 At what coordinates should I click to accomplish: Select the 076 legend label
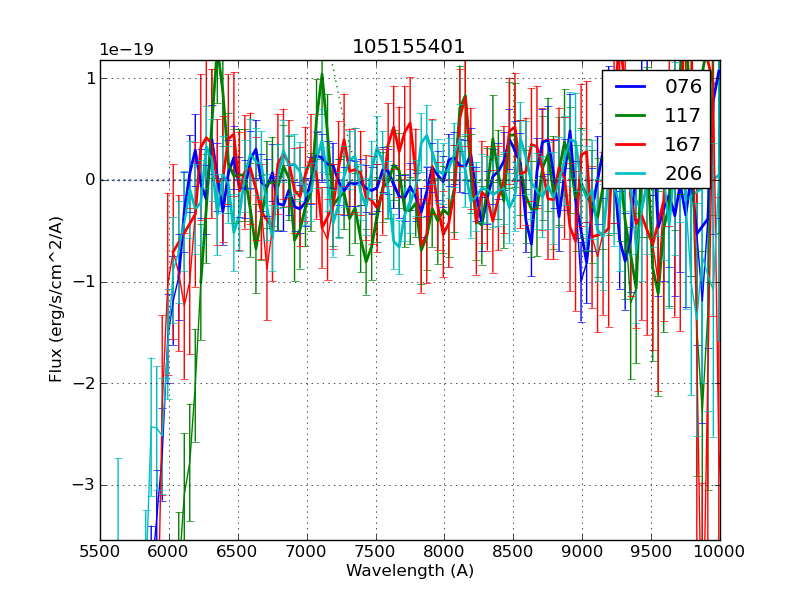[683, 86]
